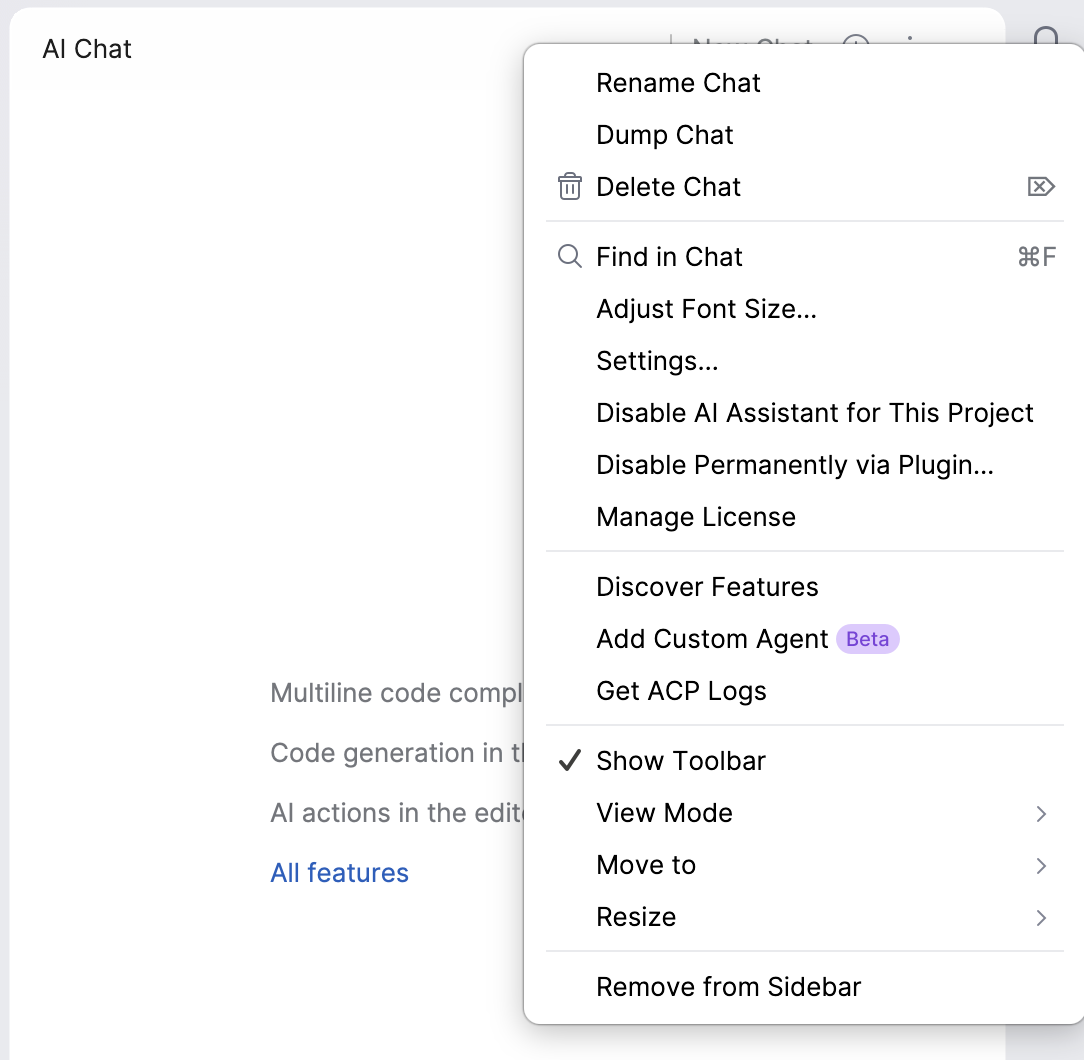Select Rename Chat from the menu
The width and height of the screenshot is (1084, 1060).
tap(805, 83)
